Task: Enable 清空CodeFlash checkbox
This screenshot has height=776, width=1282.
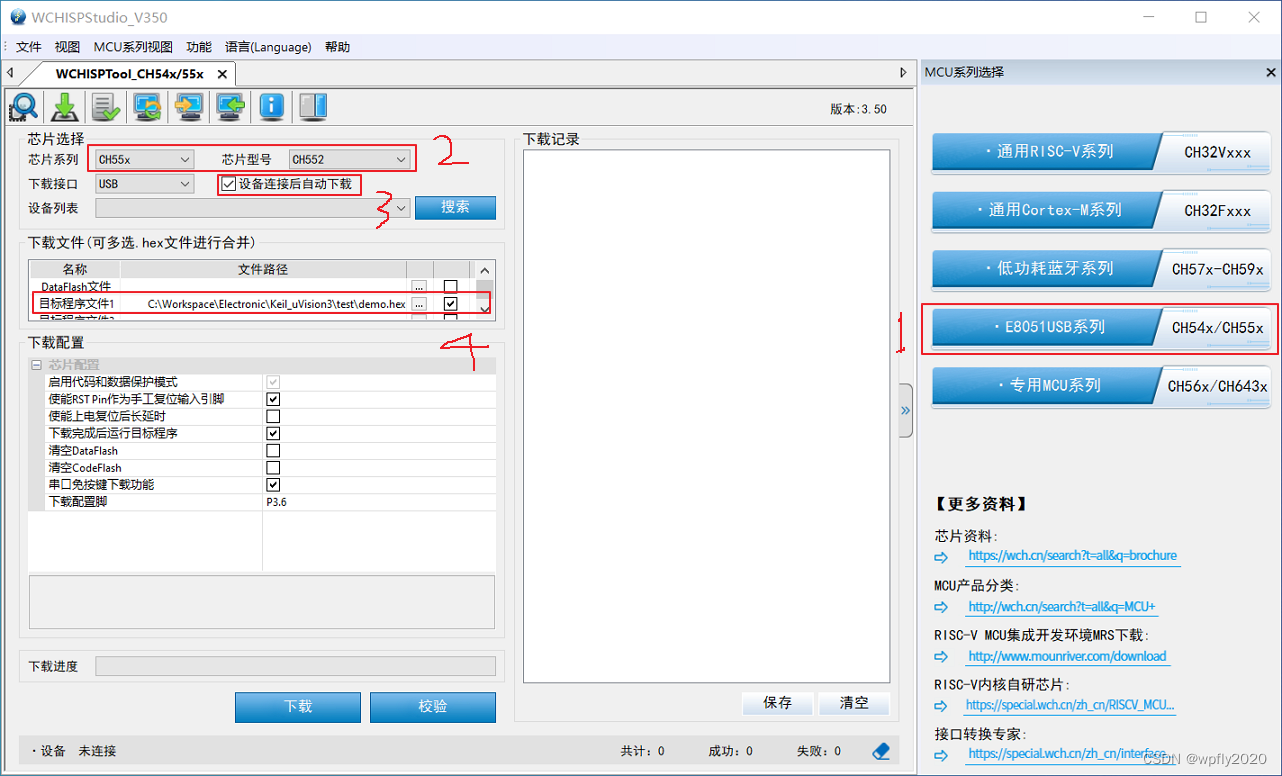Action: [273, 468]
